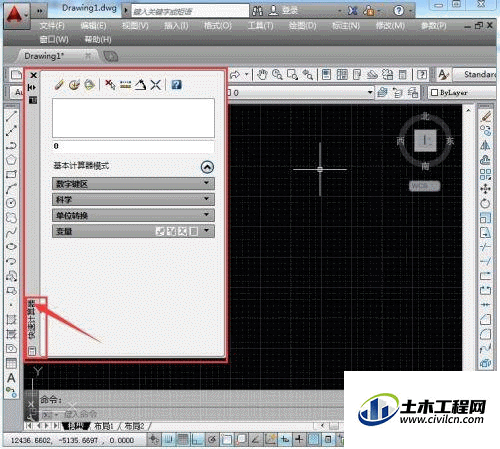Toggle Snap mode in status bar
This screenshot has height=449, width=500.
tap(169, 440)
